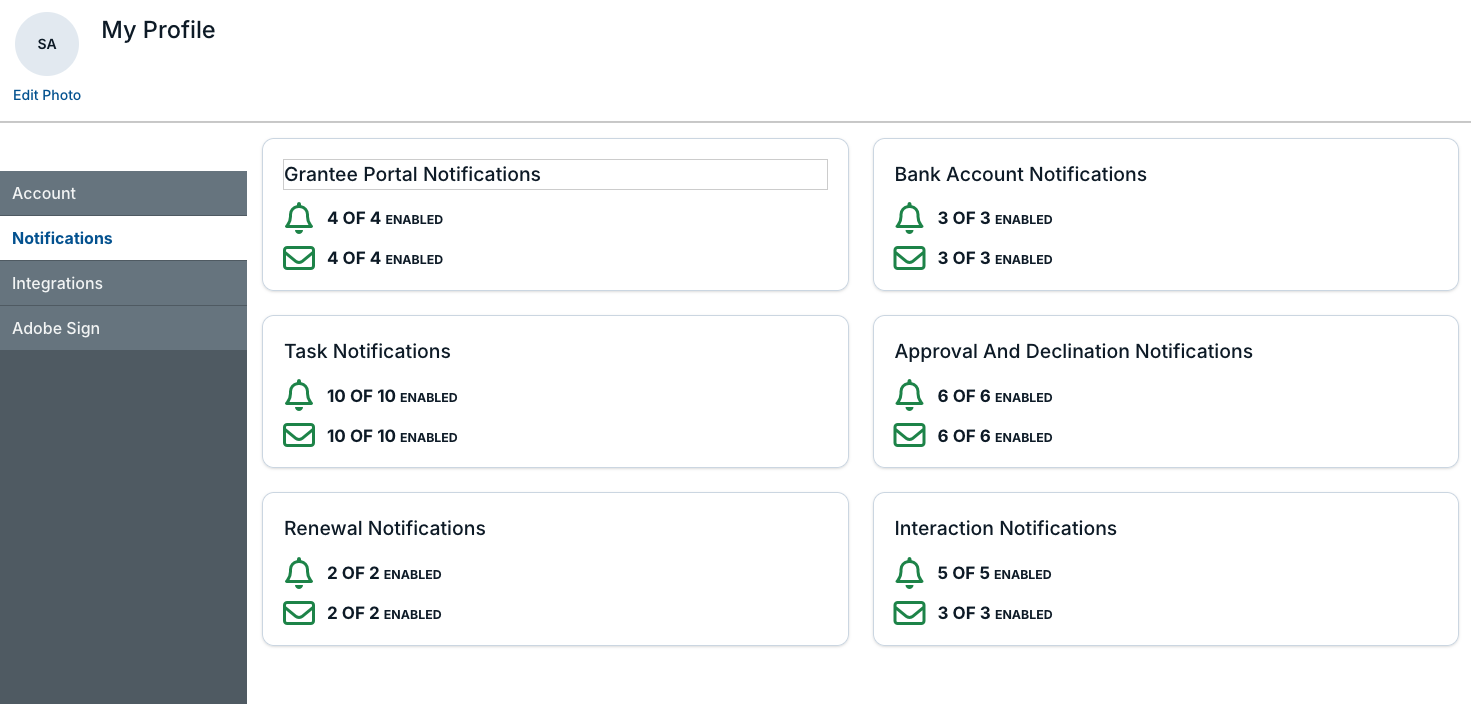The height and width of the screenshot is (704, 1471).
Task: Open the Task Notifications card title
Action: click(367, 351)
